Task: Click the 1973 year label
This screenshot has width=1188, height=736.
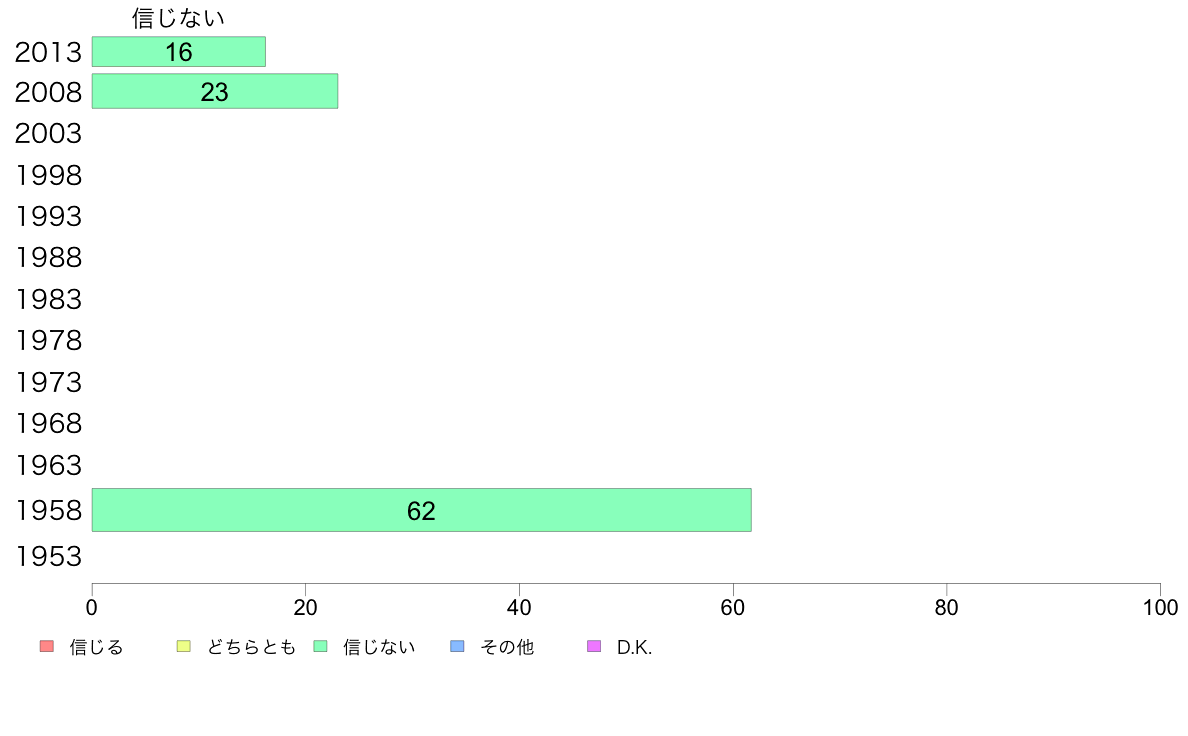Action: pos(48,382)
